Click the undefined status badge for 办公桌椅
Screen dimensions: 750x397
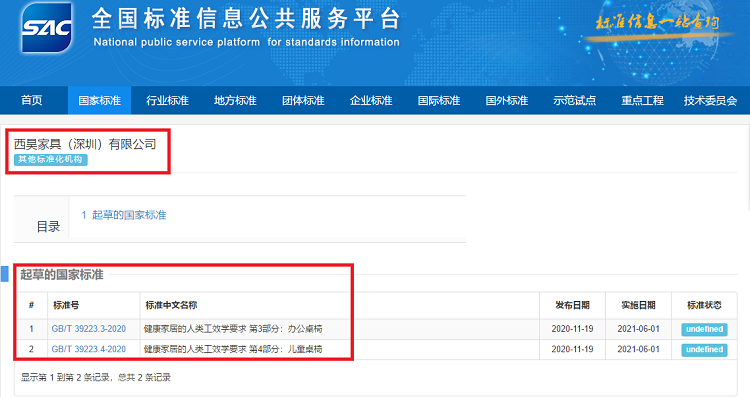point(705,329)
